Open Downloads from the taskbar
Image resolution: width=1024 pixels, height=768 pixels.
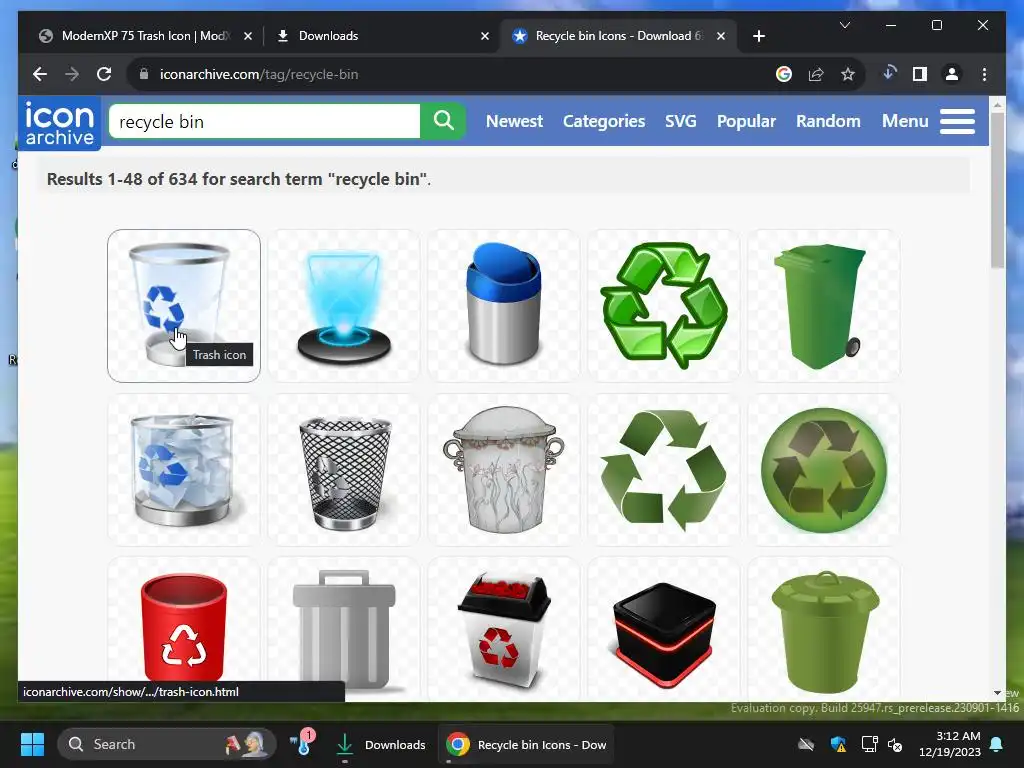click(381, 744)
